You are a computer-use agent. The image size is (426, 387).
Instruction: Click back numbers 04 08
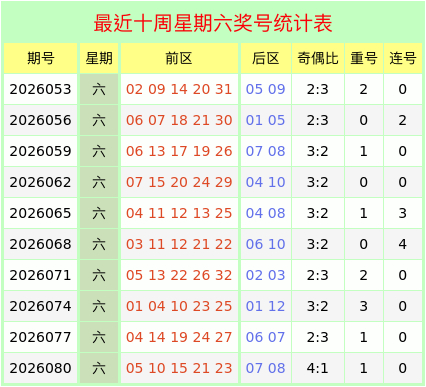[x=266, y=213]
